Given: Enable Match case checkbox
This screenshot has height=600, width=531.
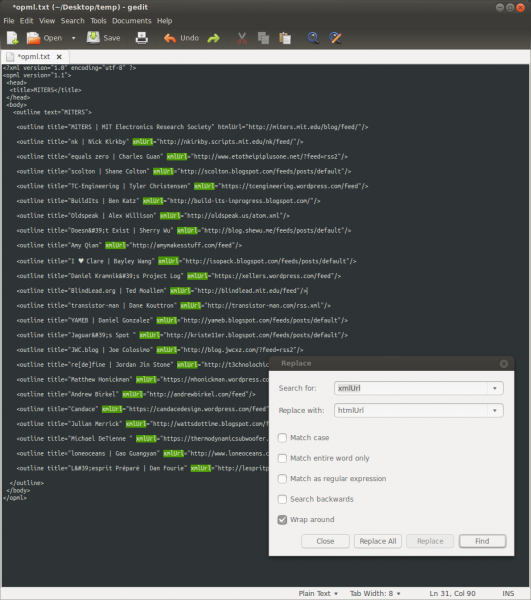Looking at the screenshot, I should (x=282, y=438).
